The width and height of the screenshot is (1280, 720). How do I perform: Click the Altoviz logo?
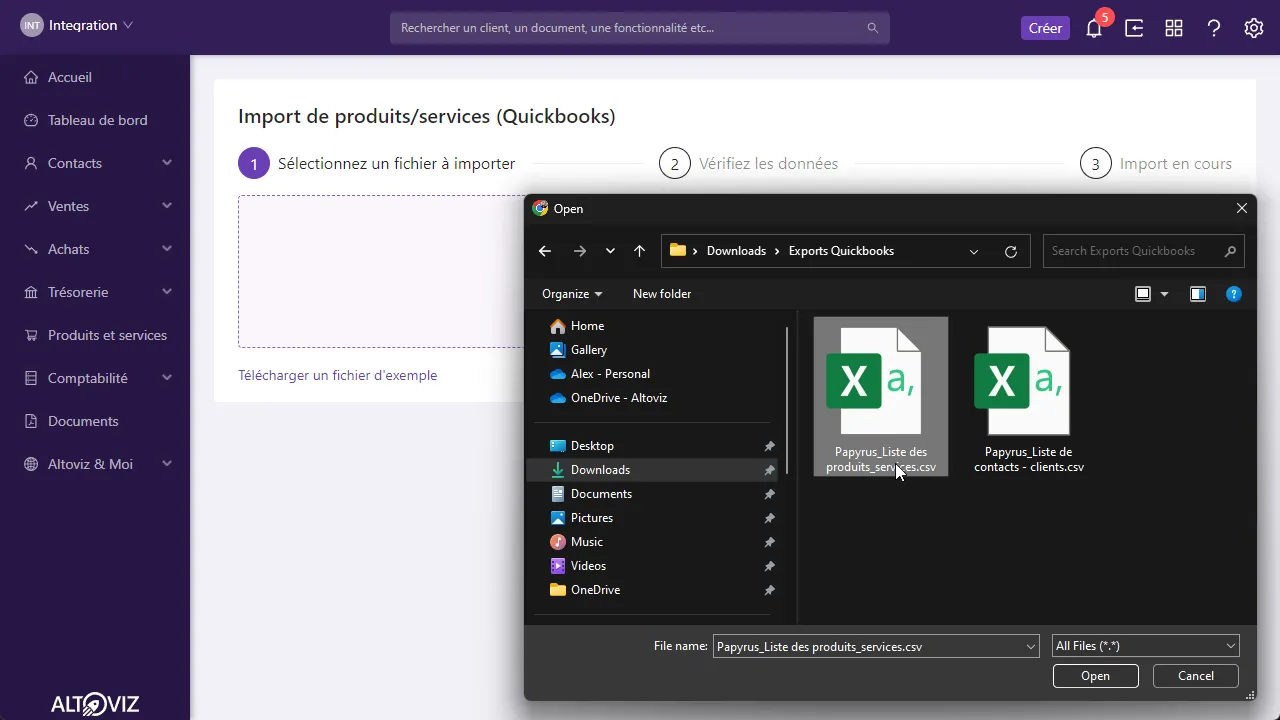point(94,704)
